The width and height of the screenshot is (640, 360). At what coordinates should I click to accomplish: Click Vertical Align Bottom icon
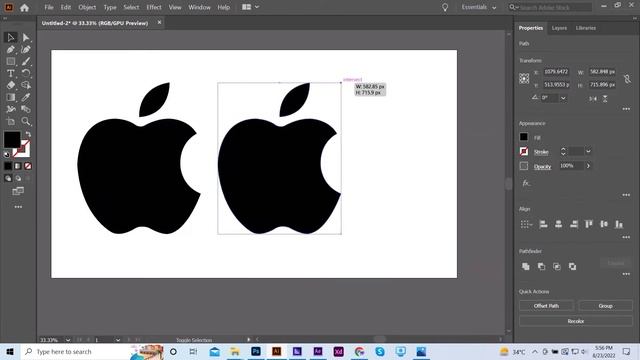pos(619,224)
